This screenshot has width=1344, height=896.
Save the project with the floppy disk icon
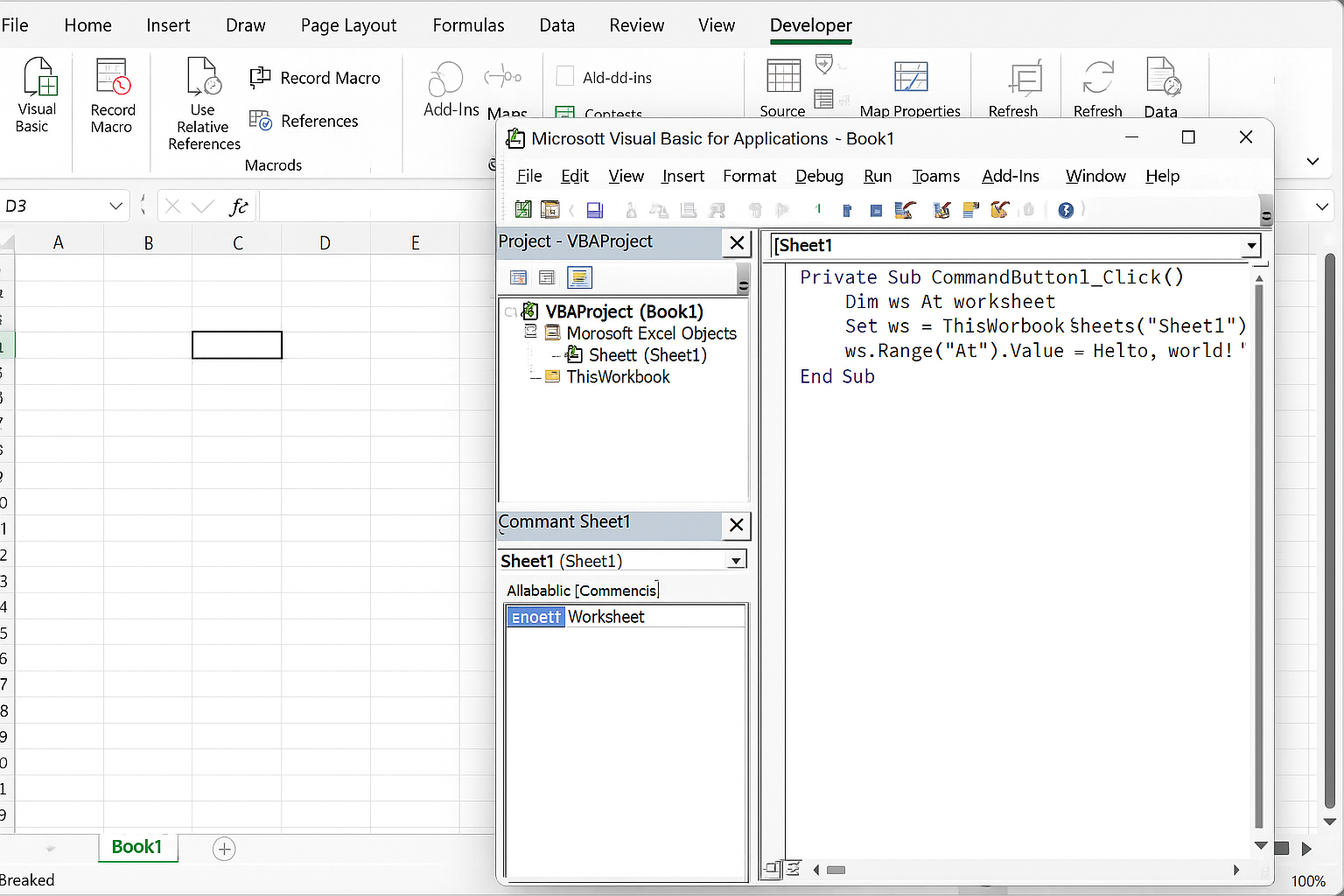pos(595,210)
